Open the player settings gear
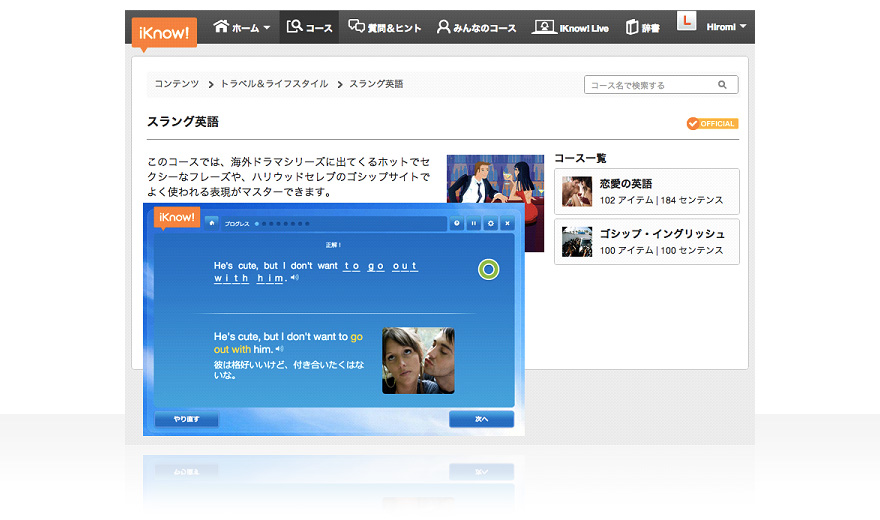This screenshot has width=880, height=520. pos(491,223)
